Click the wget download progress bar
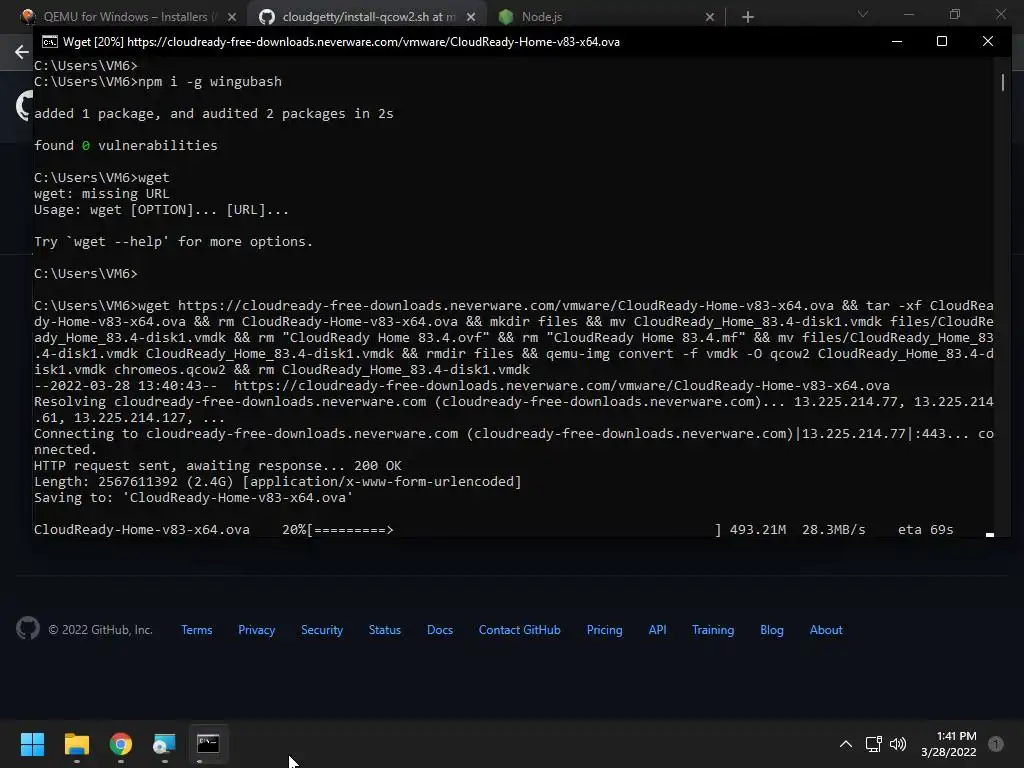The height and width of the screenshot is (768, 1024). pyautogui.click(x=515, y=530)
